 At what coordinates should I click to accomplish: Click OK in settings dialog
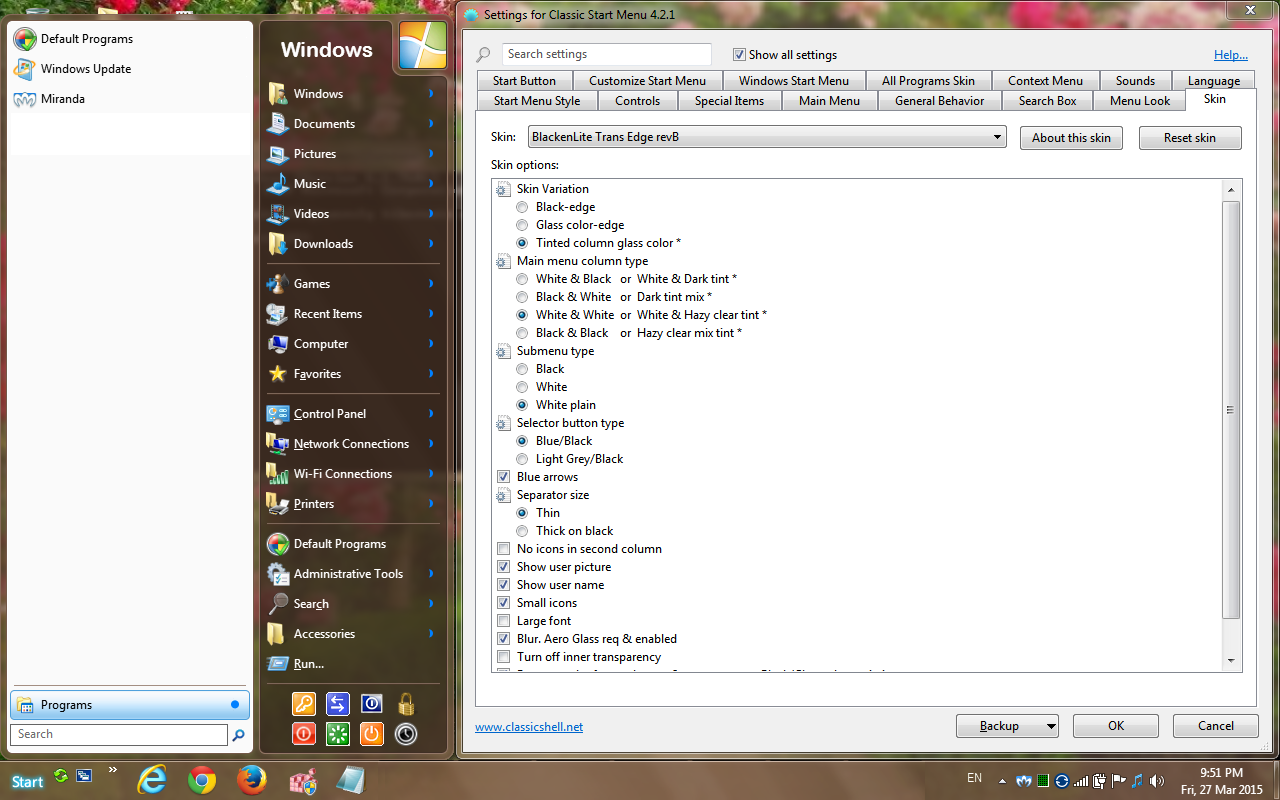1116,726
